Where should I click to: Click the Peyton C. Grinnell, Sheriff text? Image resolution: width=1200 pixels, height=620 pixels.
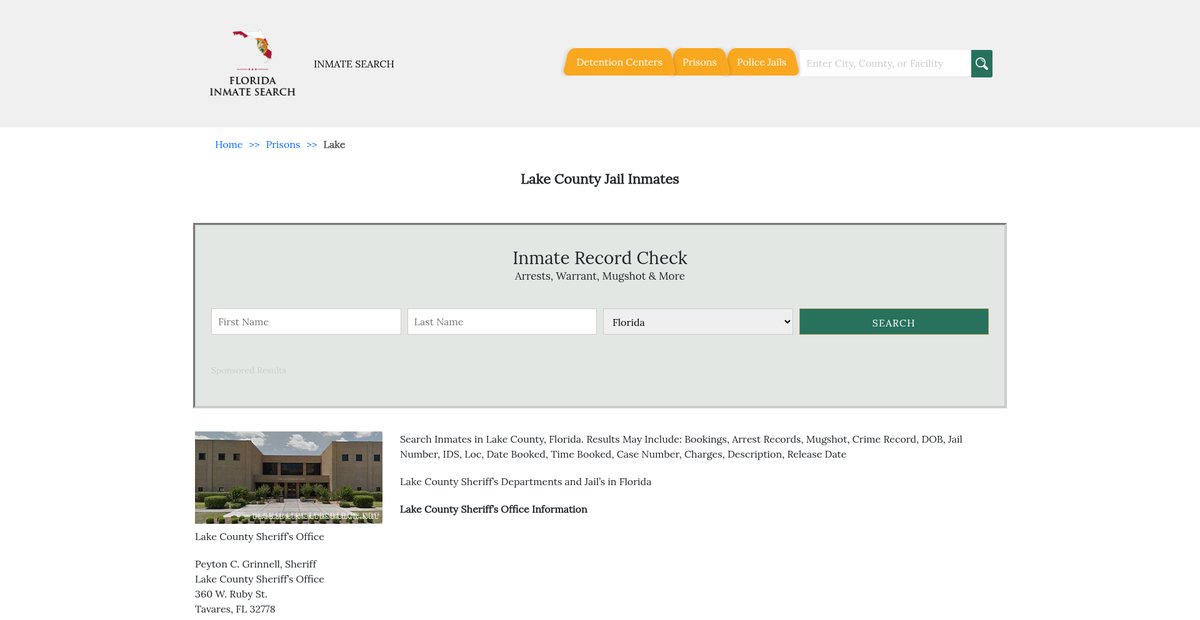coord(256,564)
